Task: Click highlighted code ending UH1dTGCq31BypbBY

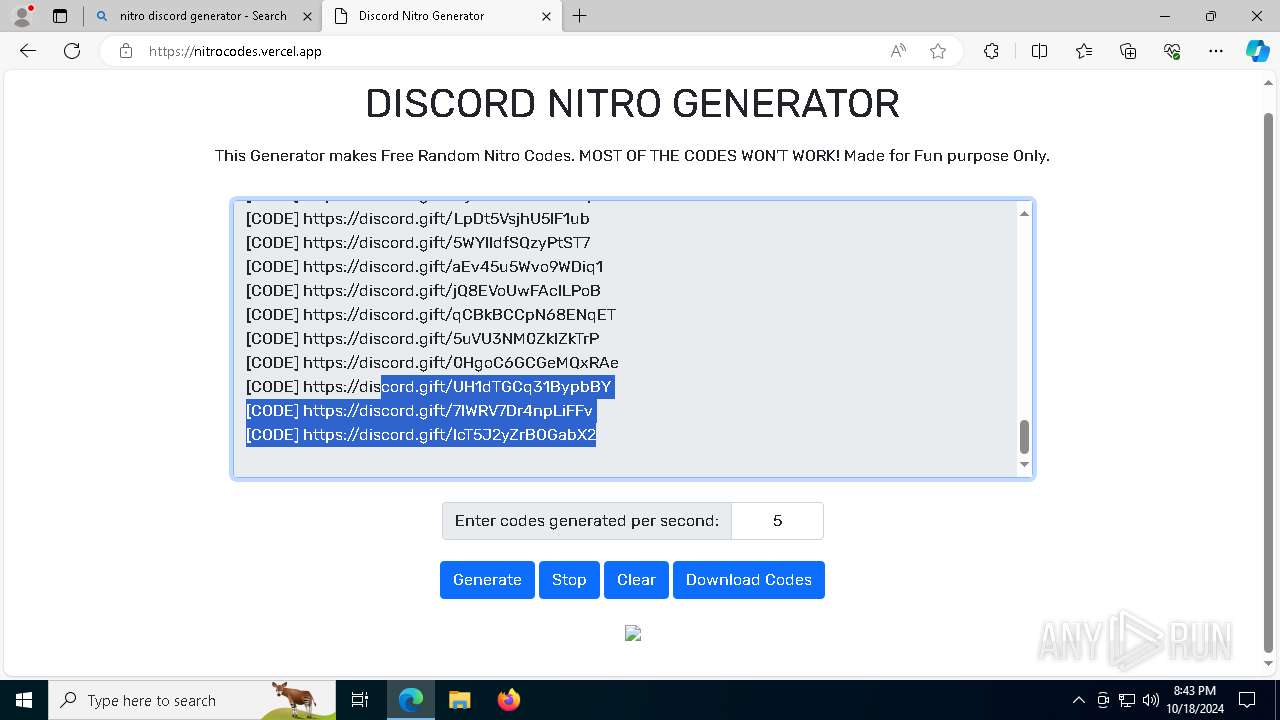Action: click(x=429, y=386)
